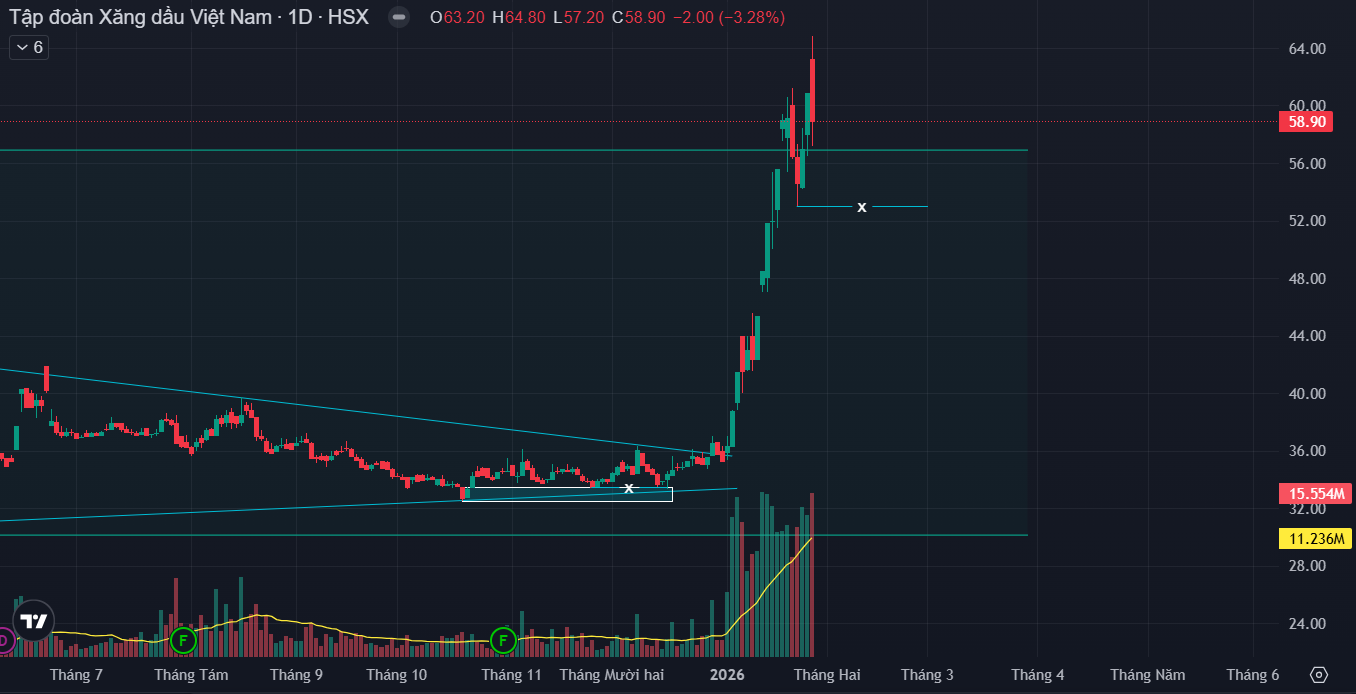Screen dimensions: 1356x694
Task: Click the Tháng 11 time axis label
Action: (511, 675)
